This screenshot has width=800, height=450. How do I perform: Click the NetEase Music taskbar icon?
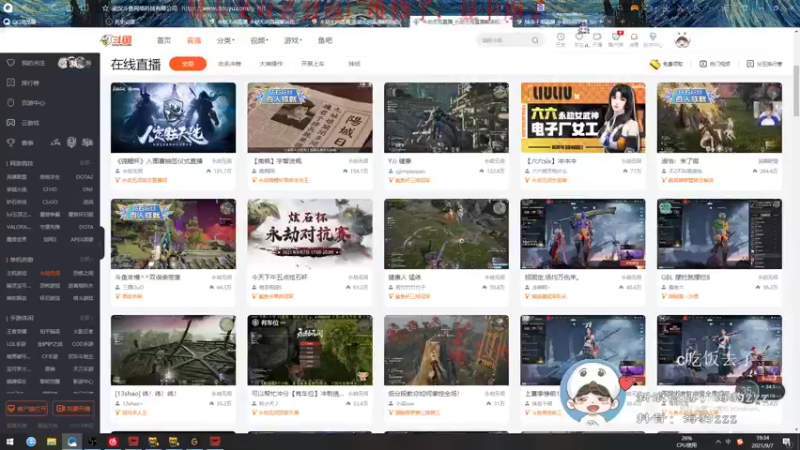tap(113, 441)
